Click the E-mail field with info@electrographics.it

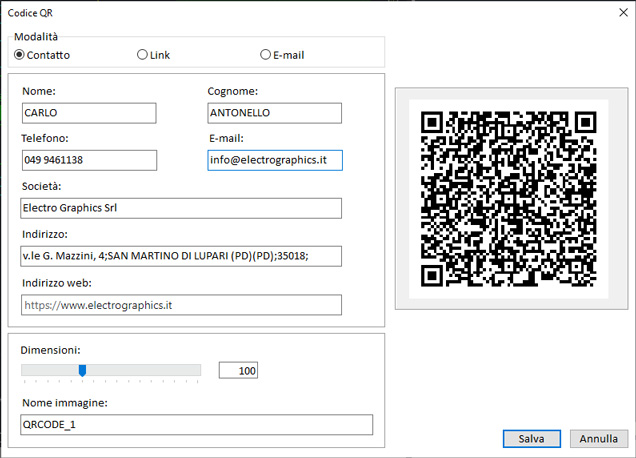point(275,160)
